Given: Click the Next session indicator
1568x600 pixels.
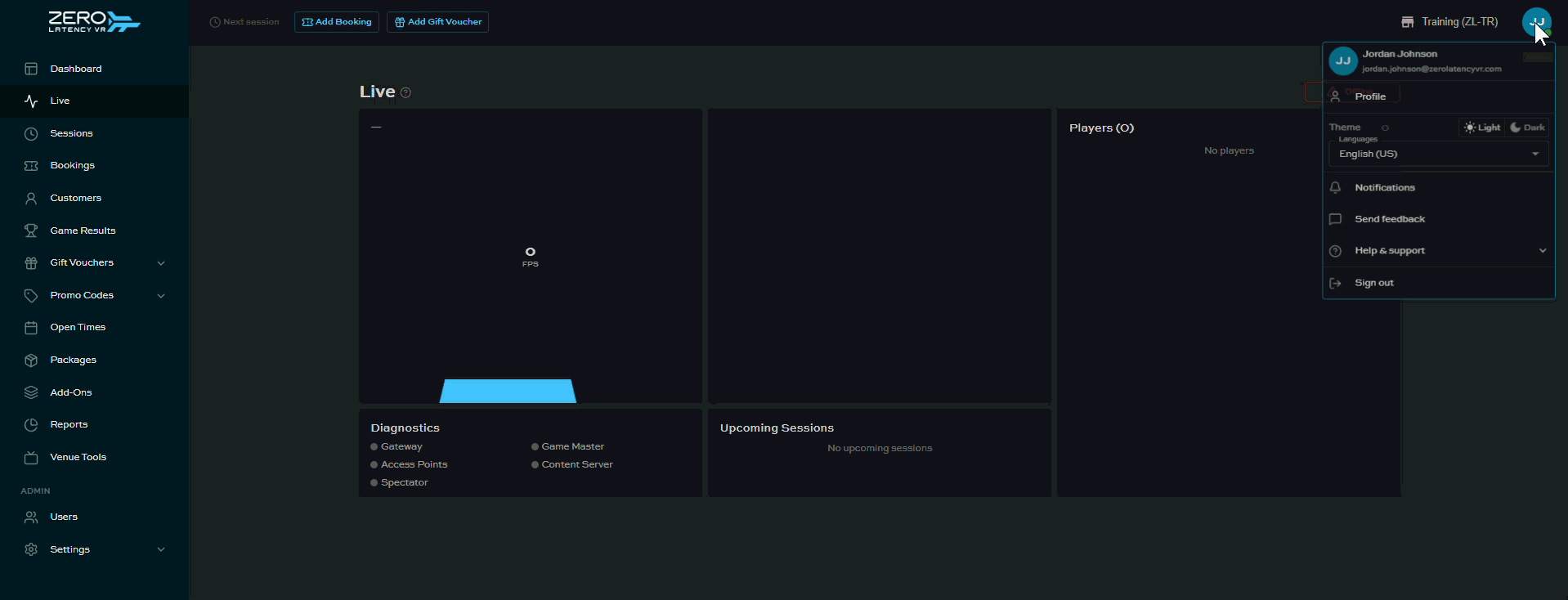Looking at the screenshot, I should click(244, 22).
